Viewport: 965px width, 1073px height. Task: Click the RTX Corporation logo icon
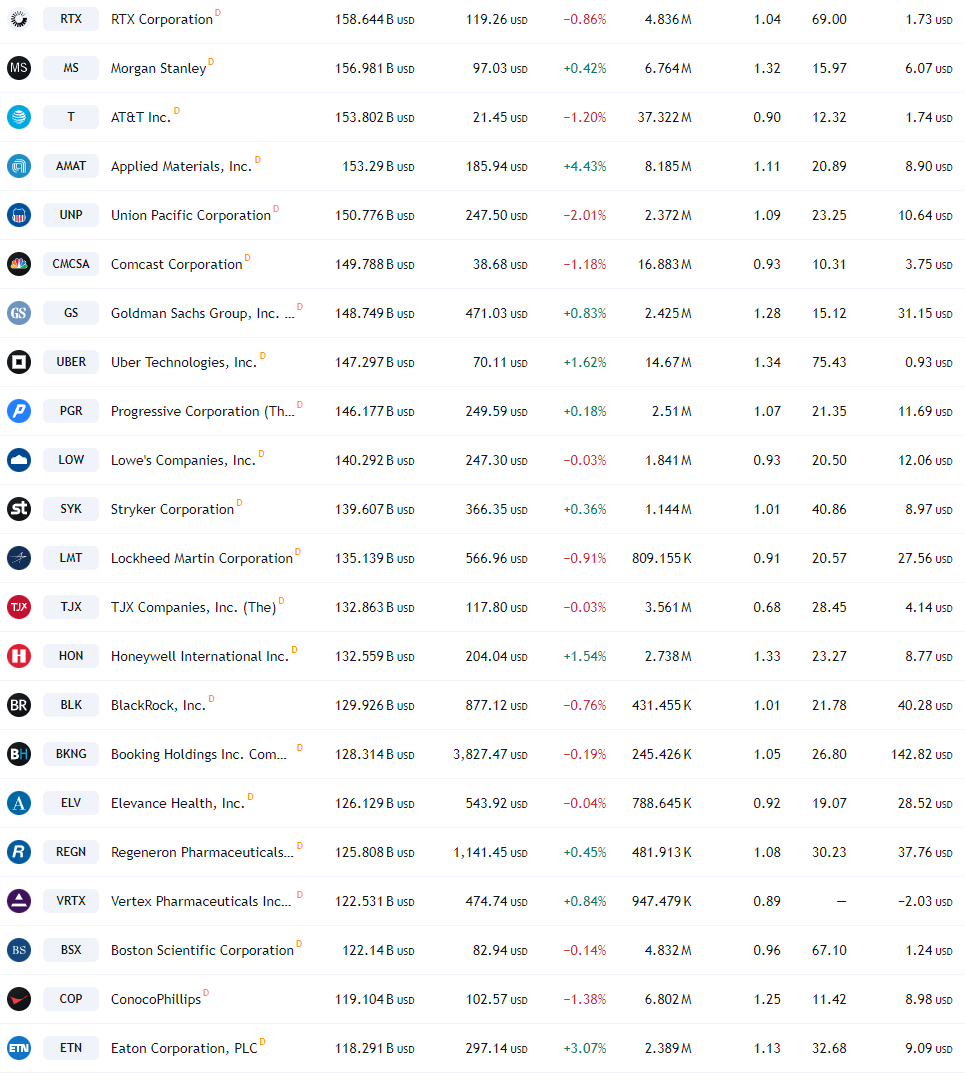(x=19, y=19)
